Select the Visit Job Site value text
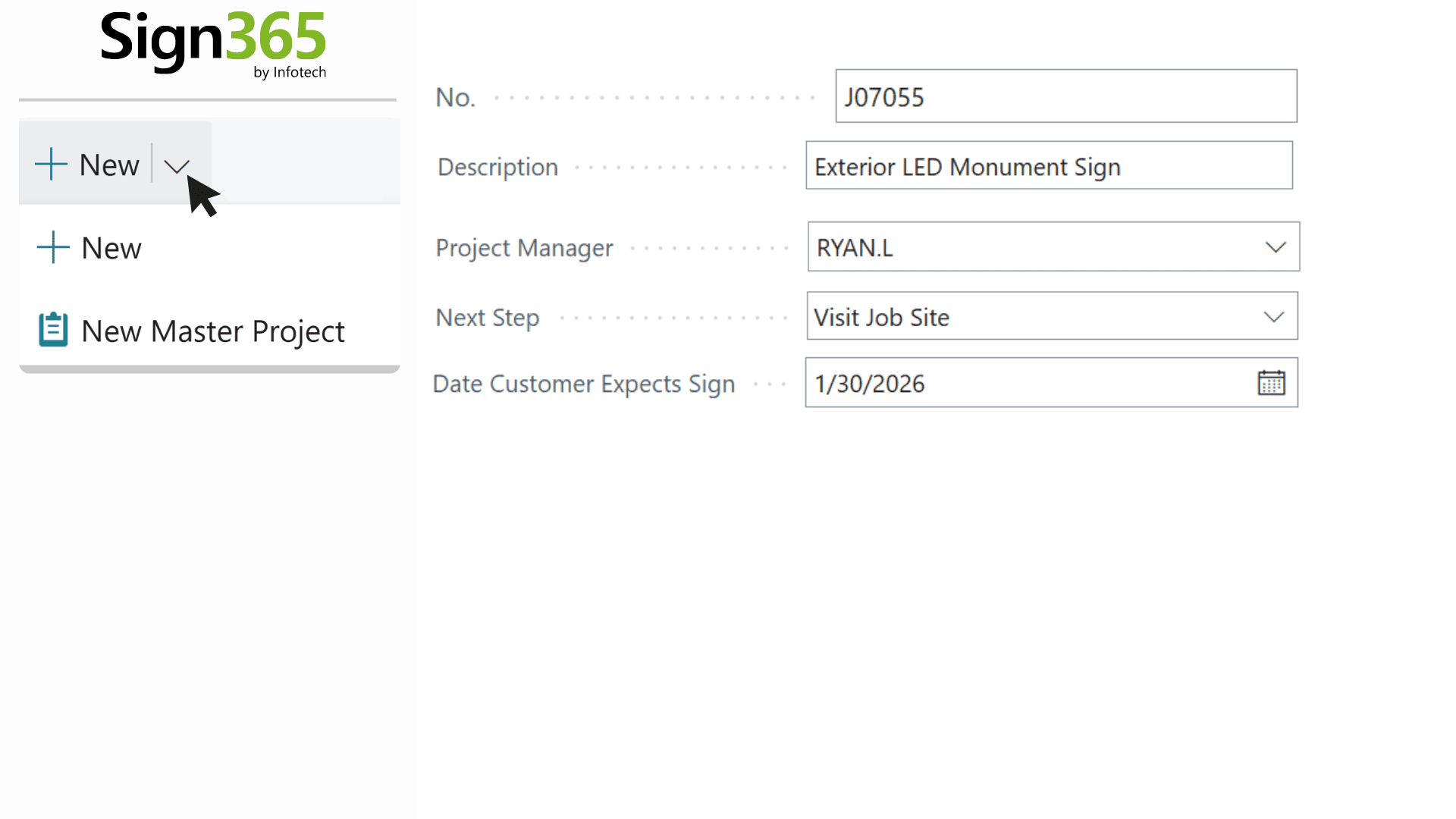This screenshot has width=1456, height=819. [881, 317]
